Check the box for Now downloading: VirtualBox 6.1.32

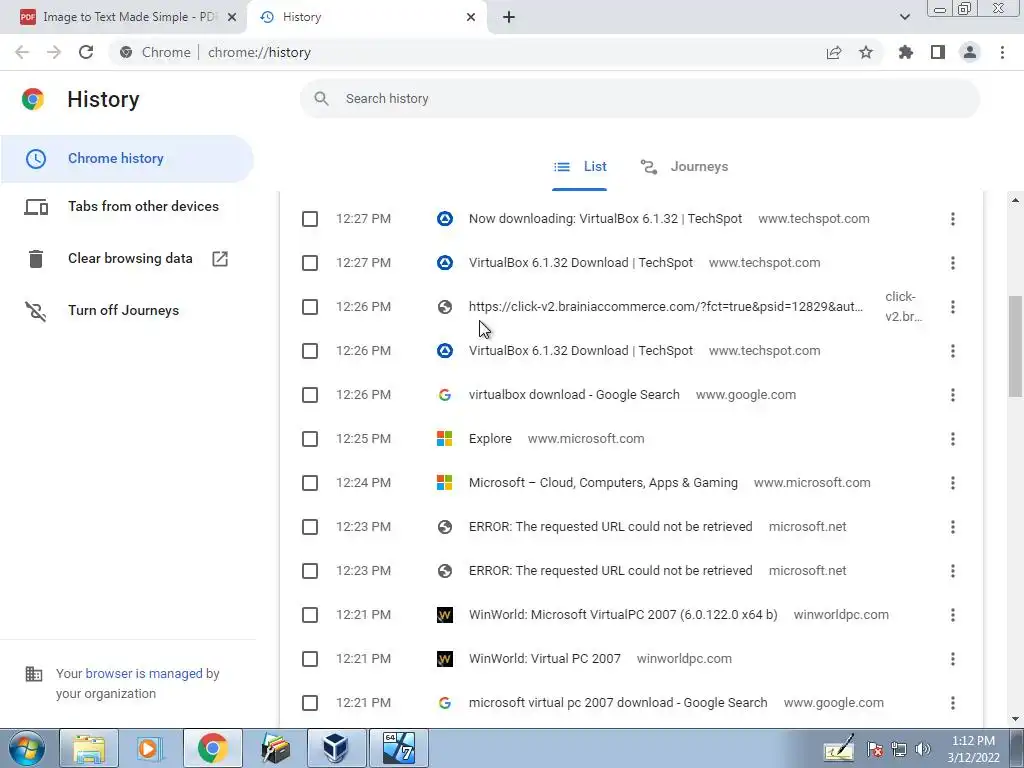[x=310, y=219]
